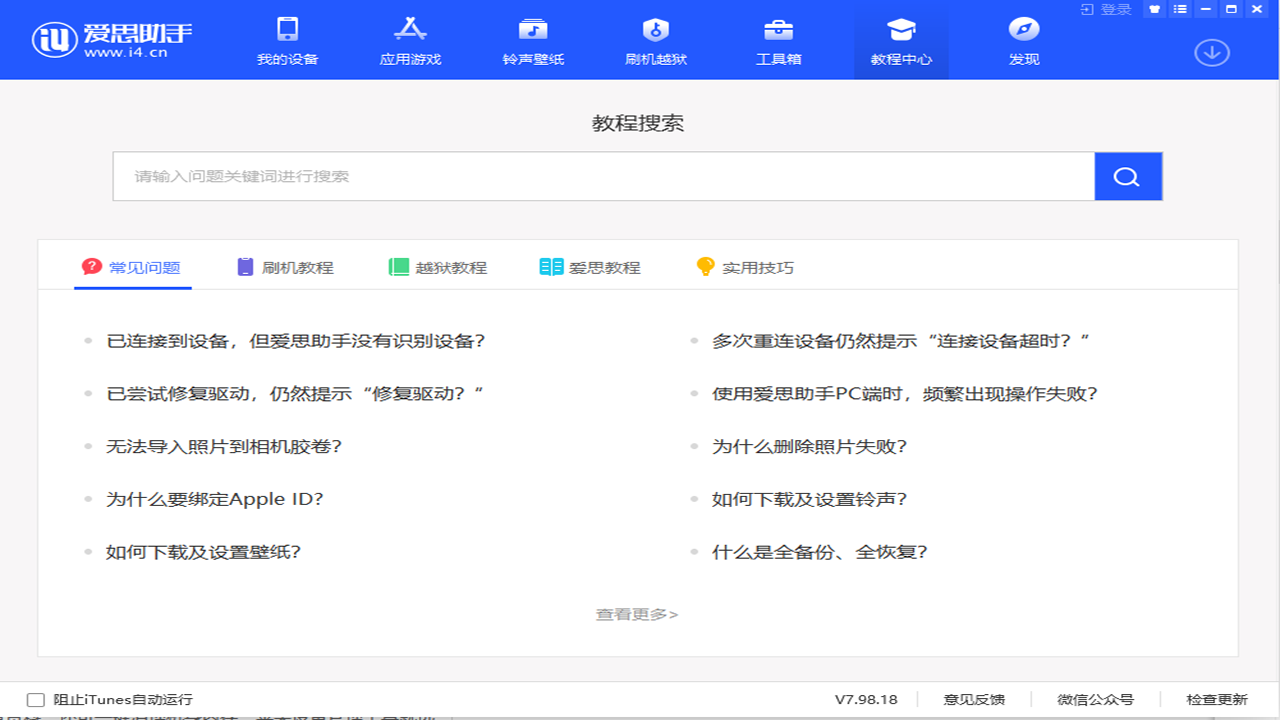Open 发现 discover compass icon
Viewport: 1280px width, 720px height.
pos(1024,41)
